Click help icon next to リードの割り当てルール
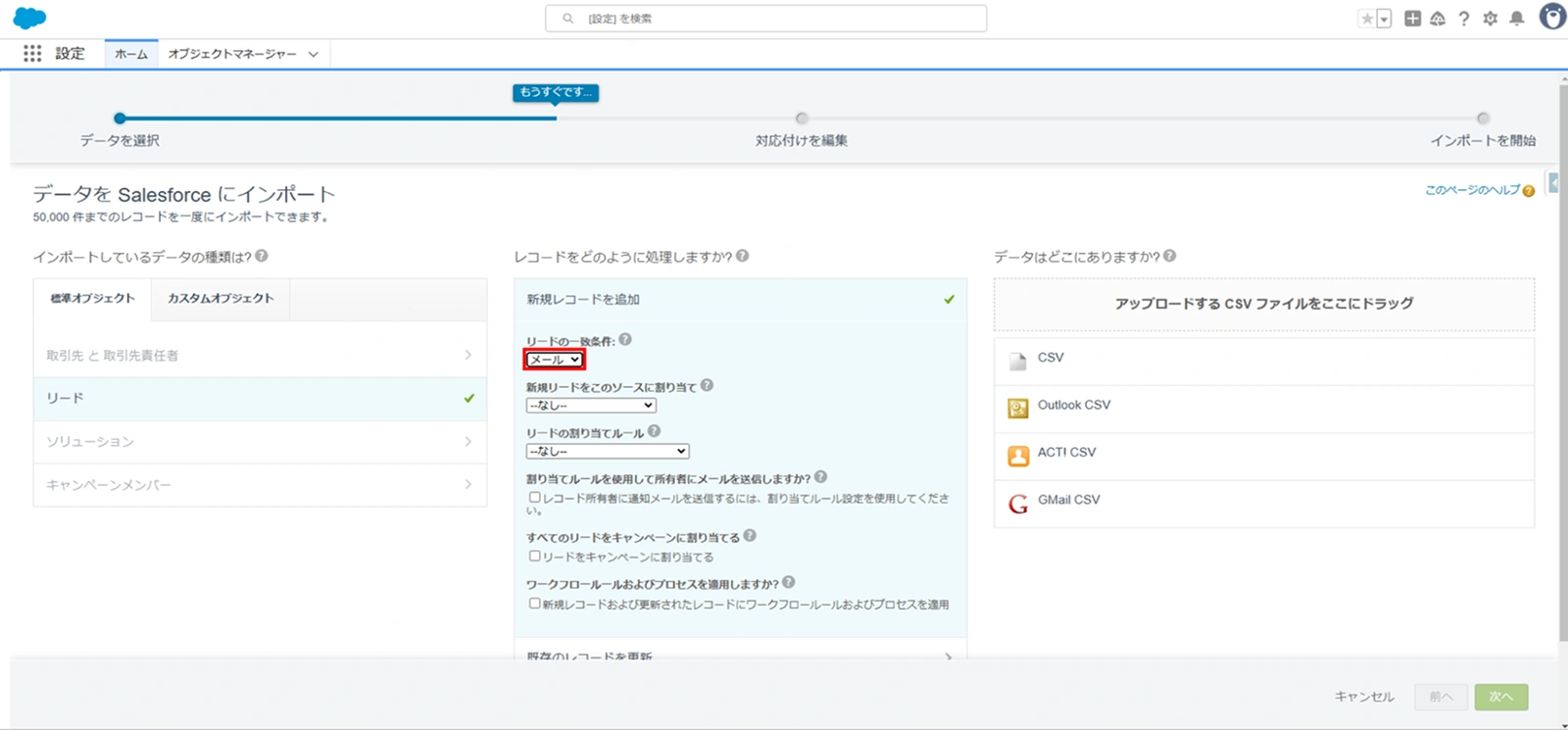Screen dimensions: 1568x730 [655, 430]
